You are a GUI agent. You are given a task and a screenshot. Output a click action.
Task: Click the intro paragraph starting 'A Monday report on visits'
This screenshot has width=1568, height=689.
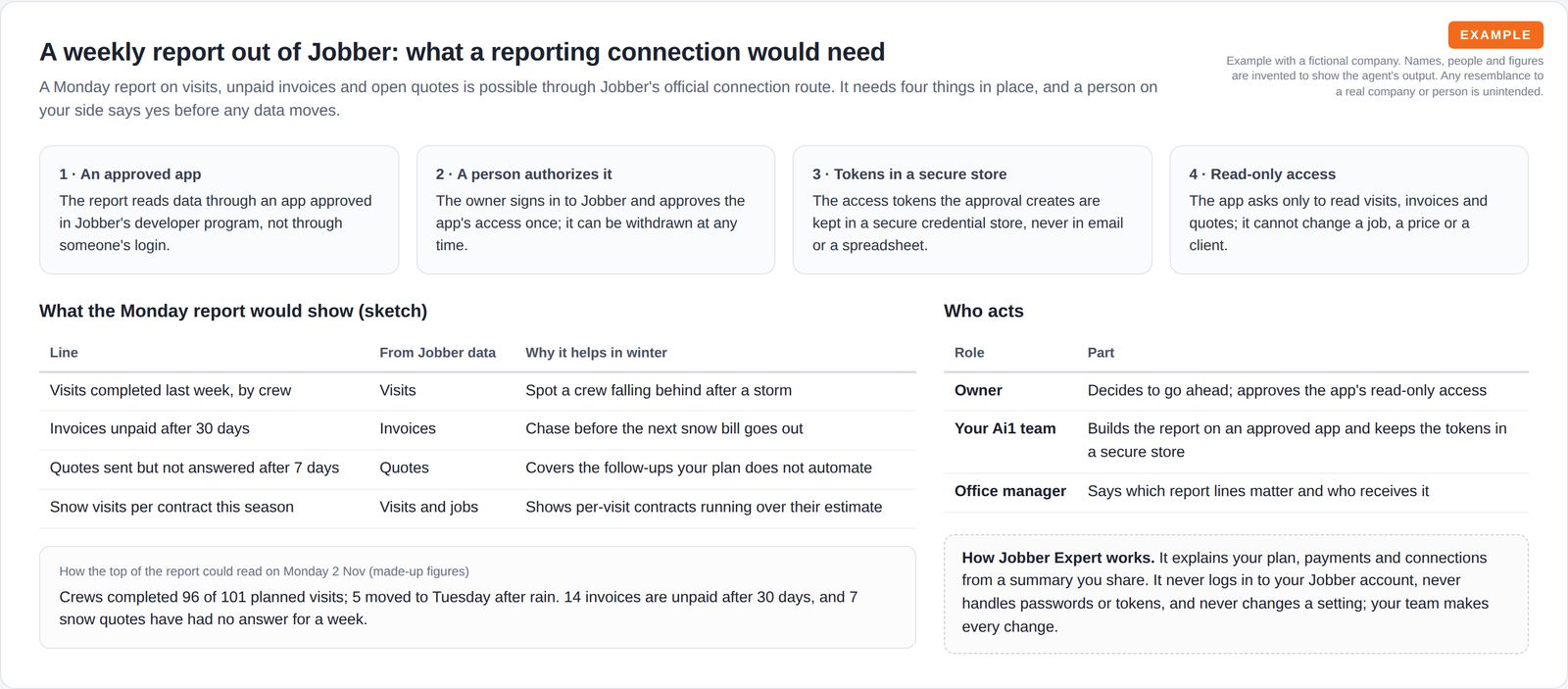click(x=598, y=98)
